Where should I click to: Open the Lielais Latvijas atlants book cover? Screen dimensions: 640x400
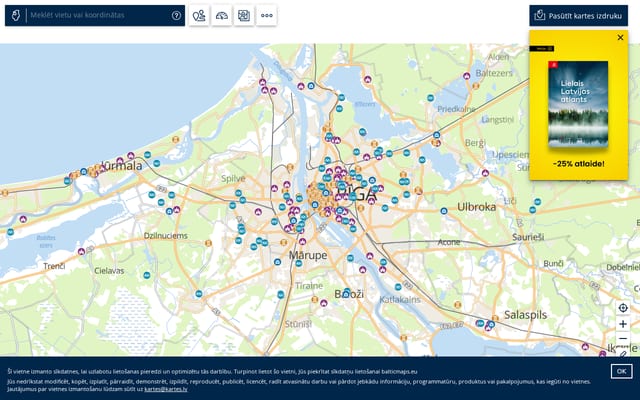coord(578,104)
